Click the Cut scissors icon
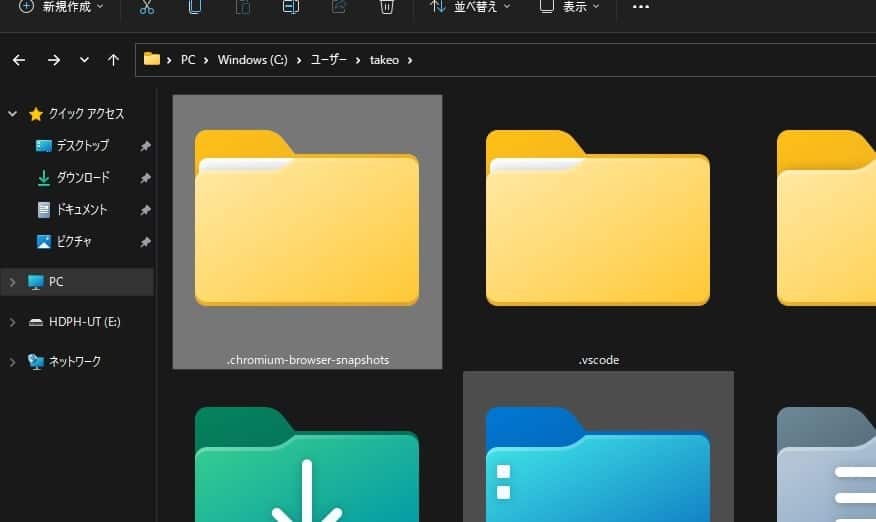Viewport: 876px width, 522px height. click(x=147, y=7)
